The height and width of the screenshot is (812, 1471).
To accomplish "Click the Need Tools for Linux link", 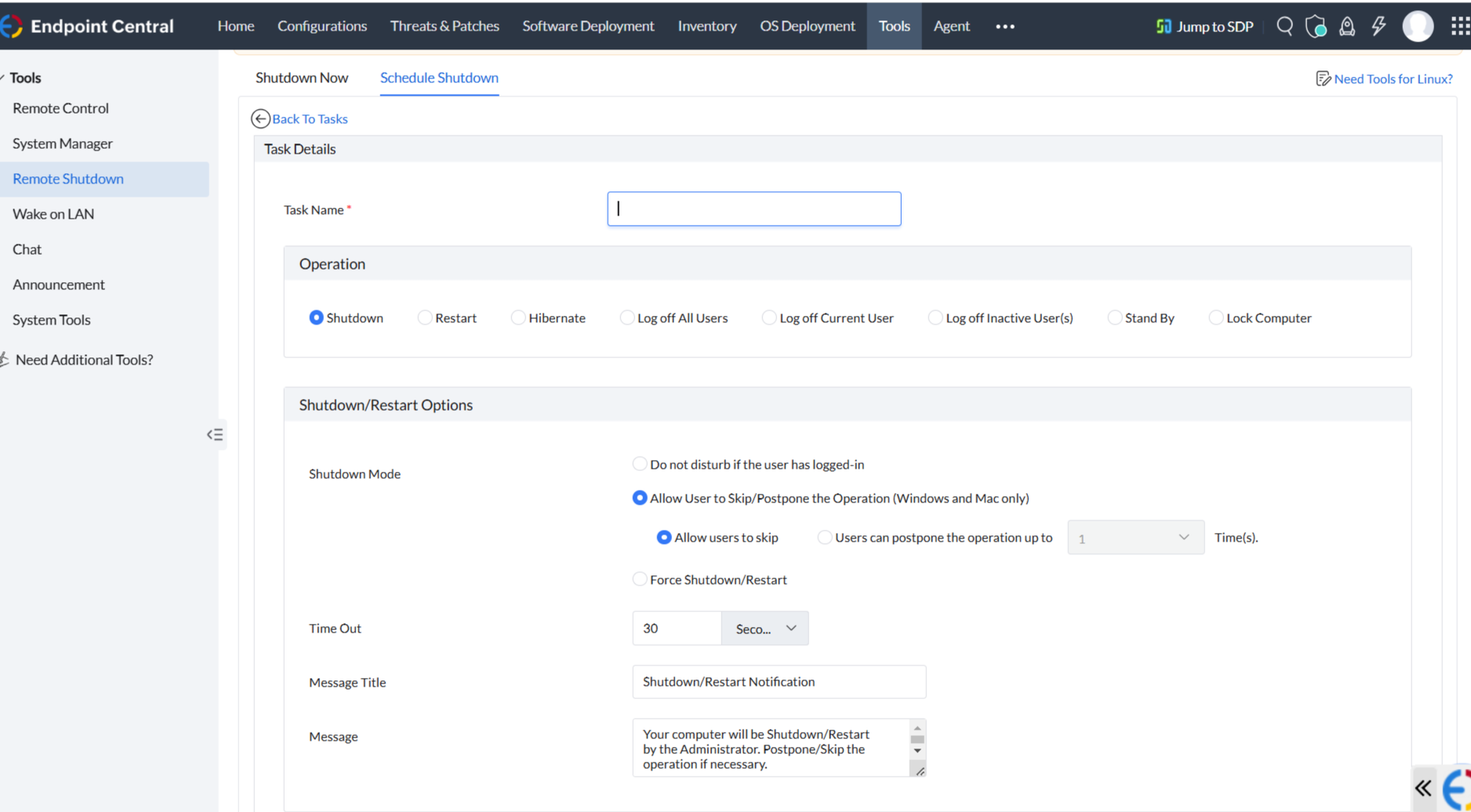I will tap(1393, 78).
